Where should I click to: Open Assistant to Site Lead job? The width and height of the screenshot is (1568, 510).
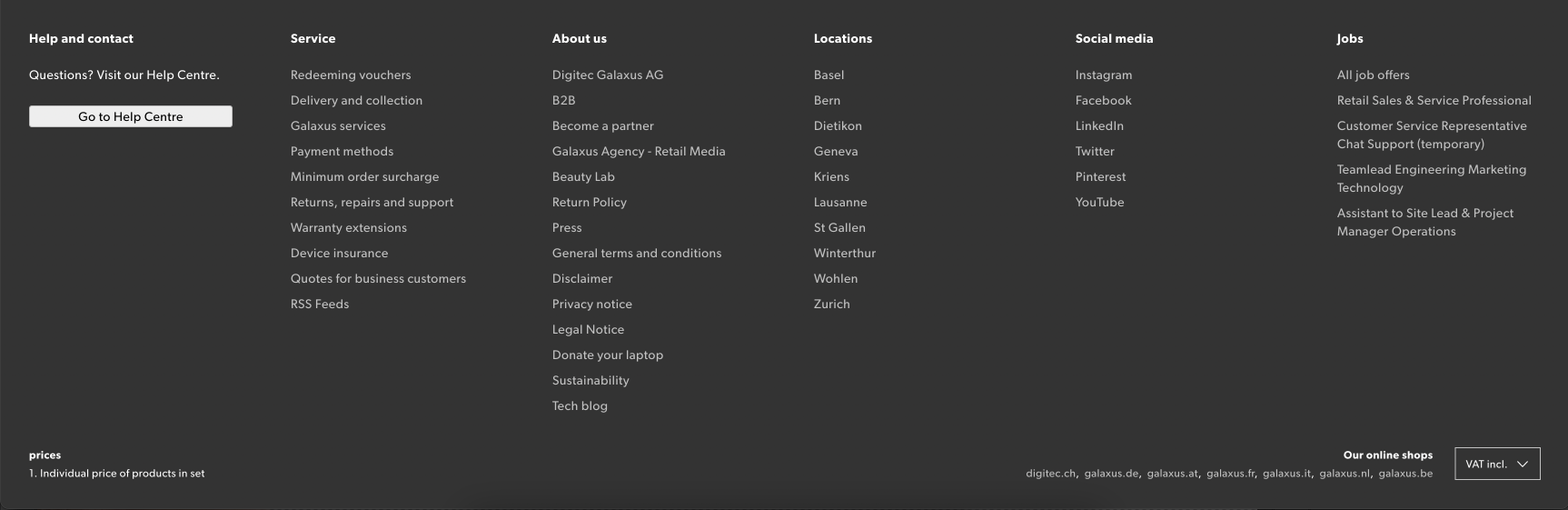[x=1425, y=222]
